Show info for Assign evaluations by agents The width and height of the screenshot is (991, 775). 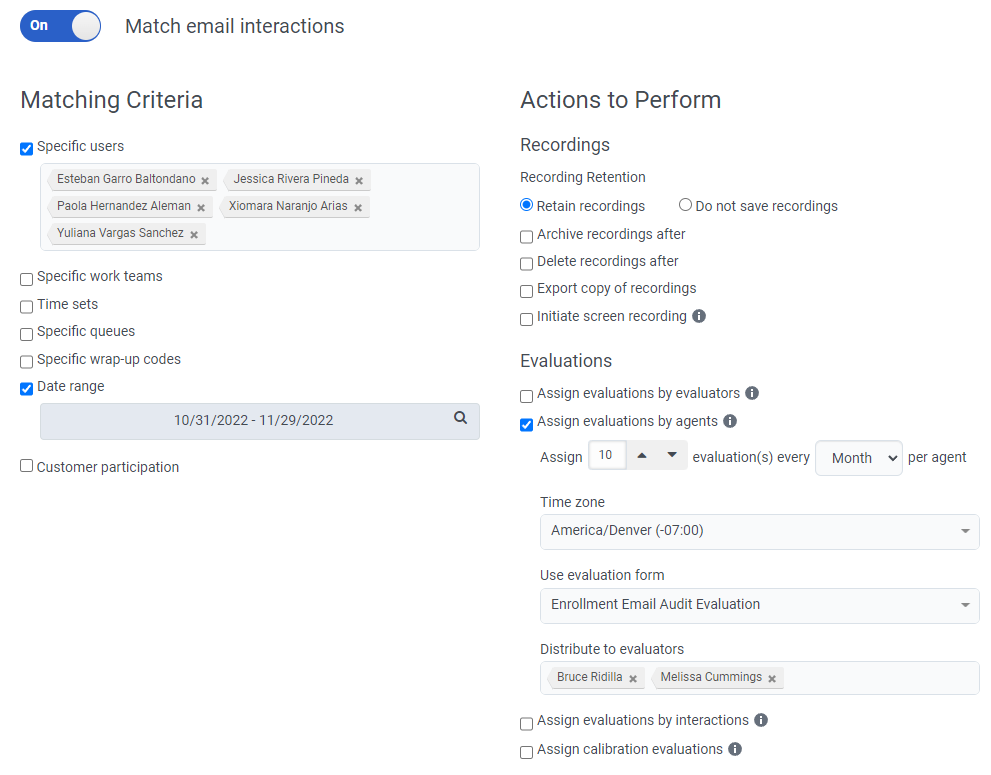tap(730, 421)
